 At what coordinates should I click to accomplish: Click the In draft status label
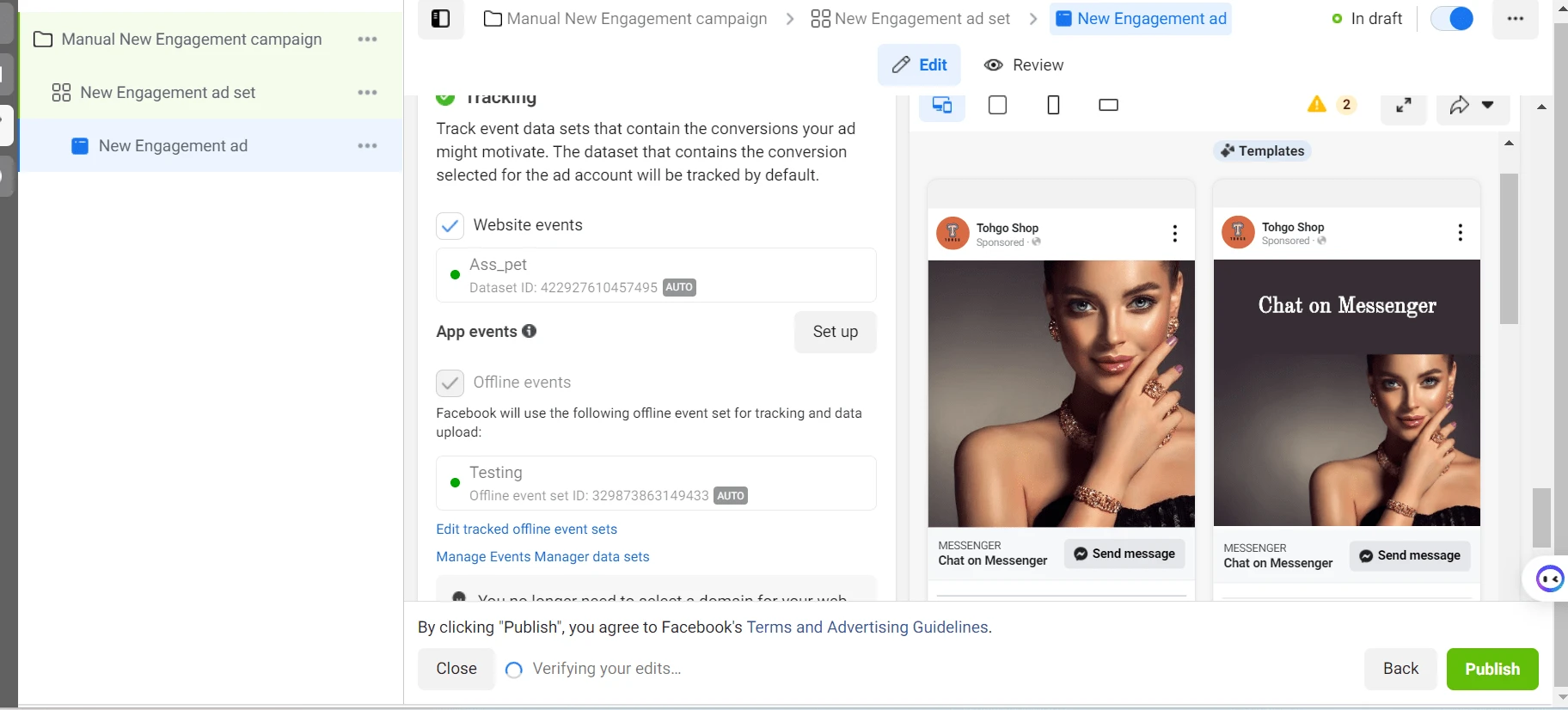point(1376,18)
